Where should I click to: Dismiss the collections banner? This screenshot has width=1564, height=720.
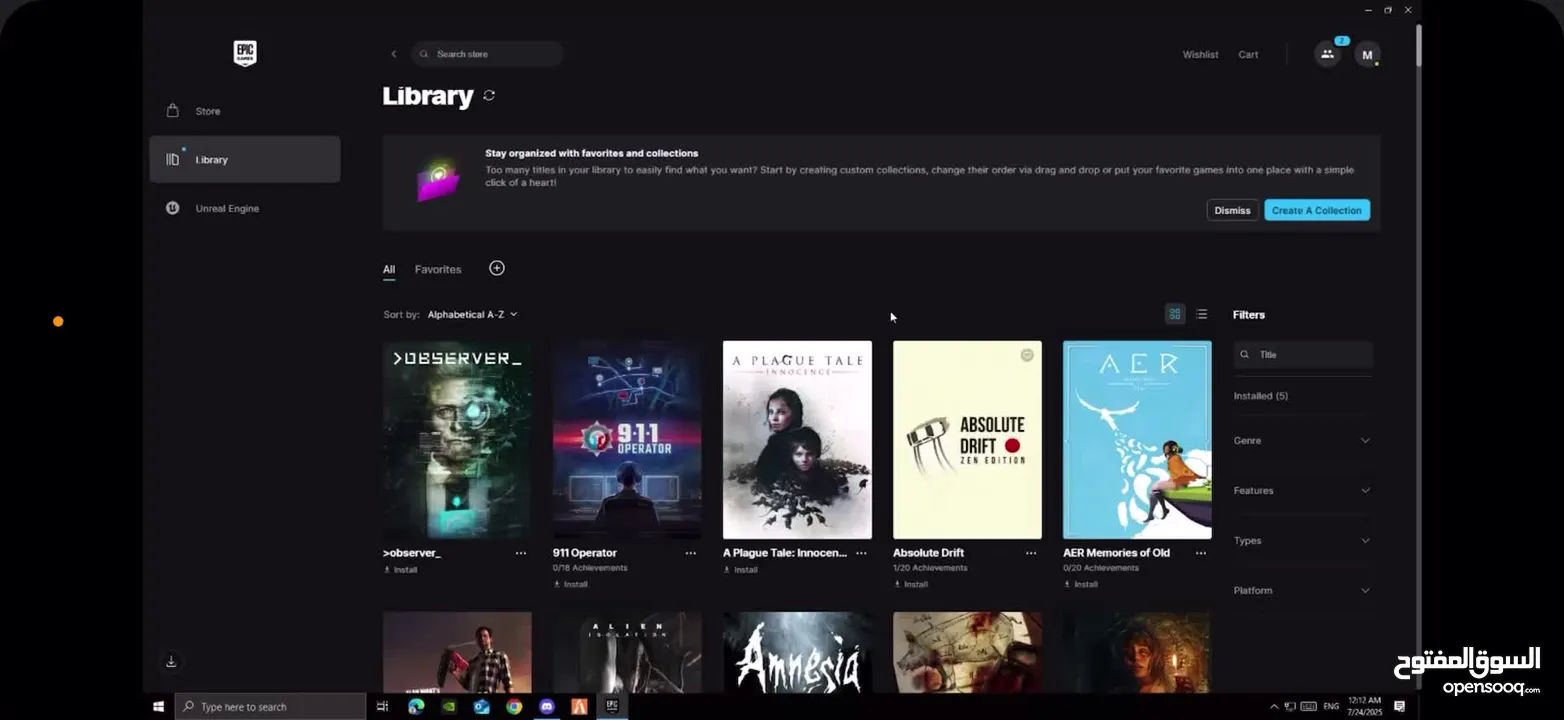coord(1232,210)
